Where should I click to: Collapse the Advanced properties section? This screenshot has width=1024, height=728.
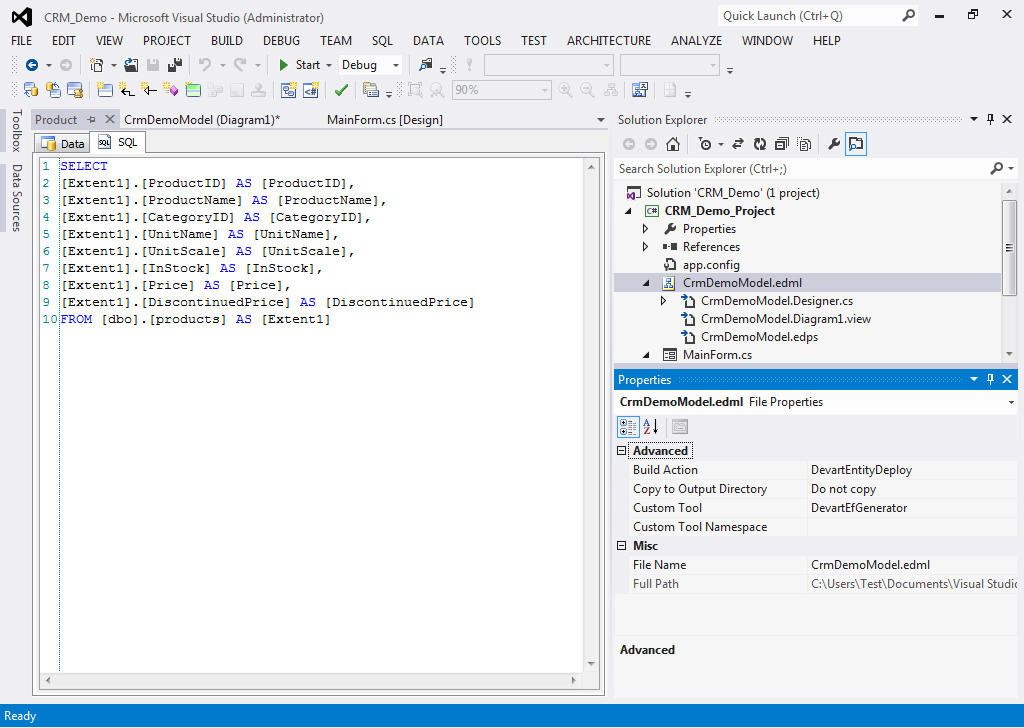coord(623,451)
